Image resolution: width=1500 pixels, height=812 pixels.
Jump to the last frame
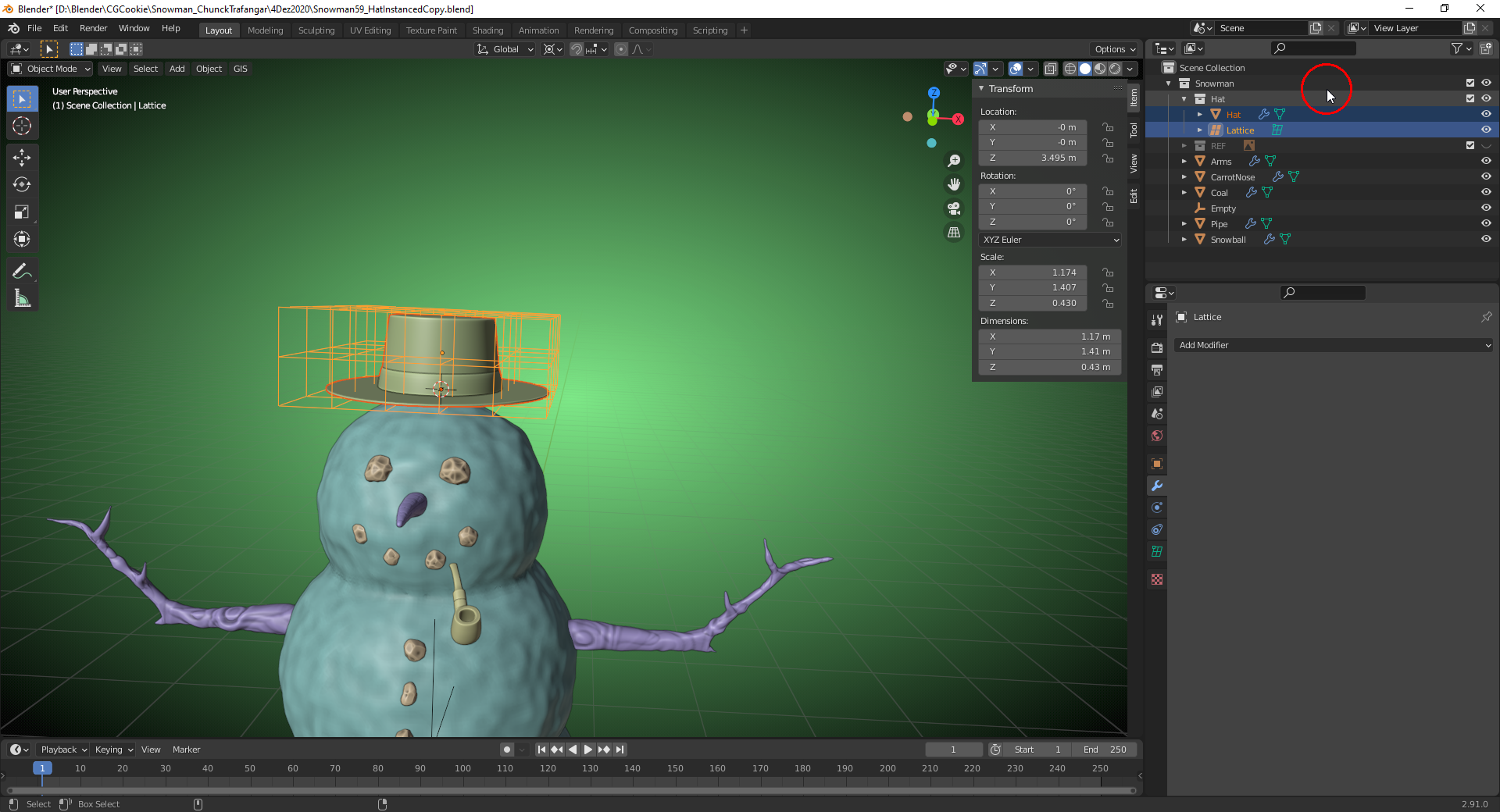click(620, 750)
